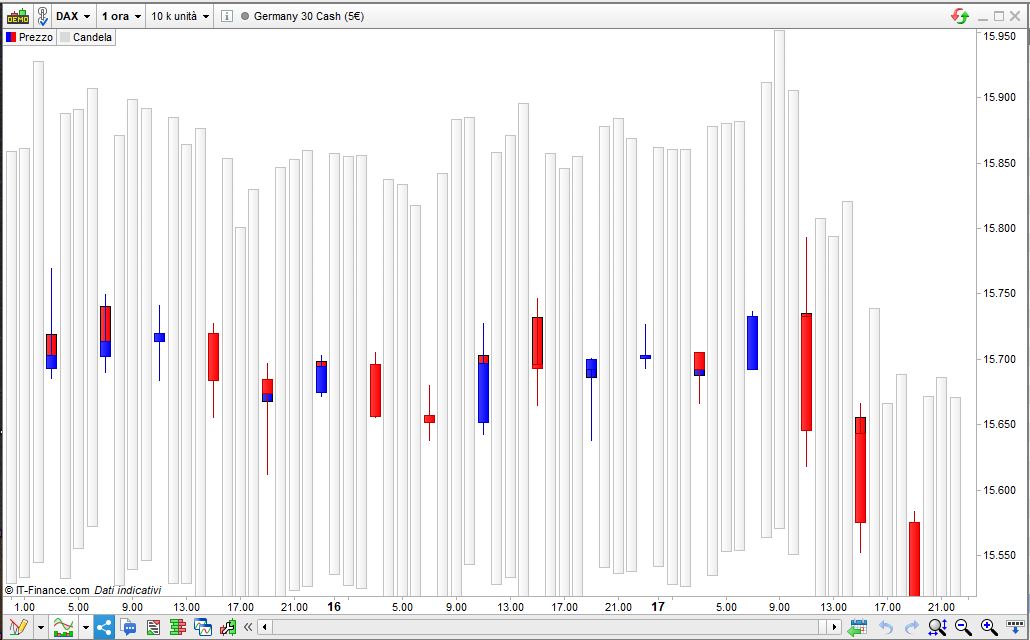Click the Germany 30 Cash (5€) label
Viewport: 1030px width, 640px height.
point(309,16)
